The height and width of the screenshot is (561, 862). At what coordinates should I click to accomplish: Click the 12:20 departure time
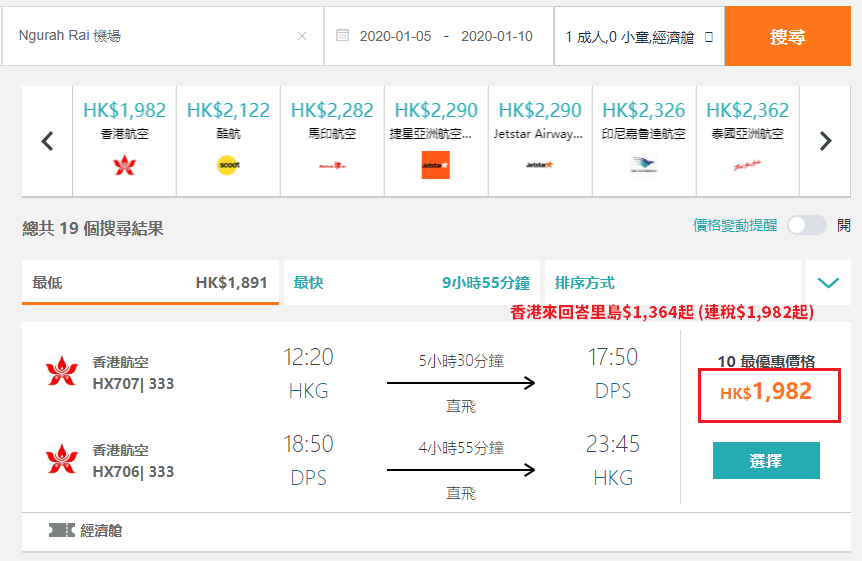308,358
